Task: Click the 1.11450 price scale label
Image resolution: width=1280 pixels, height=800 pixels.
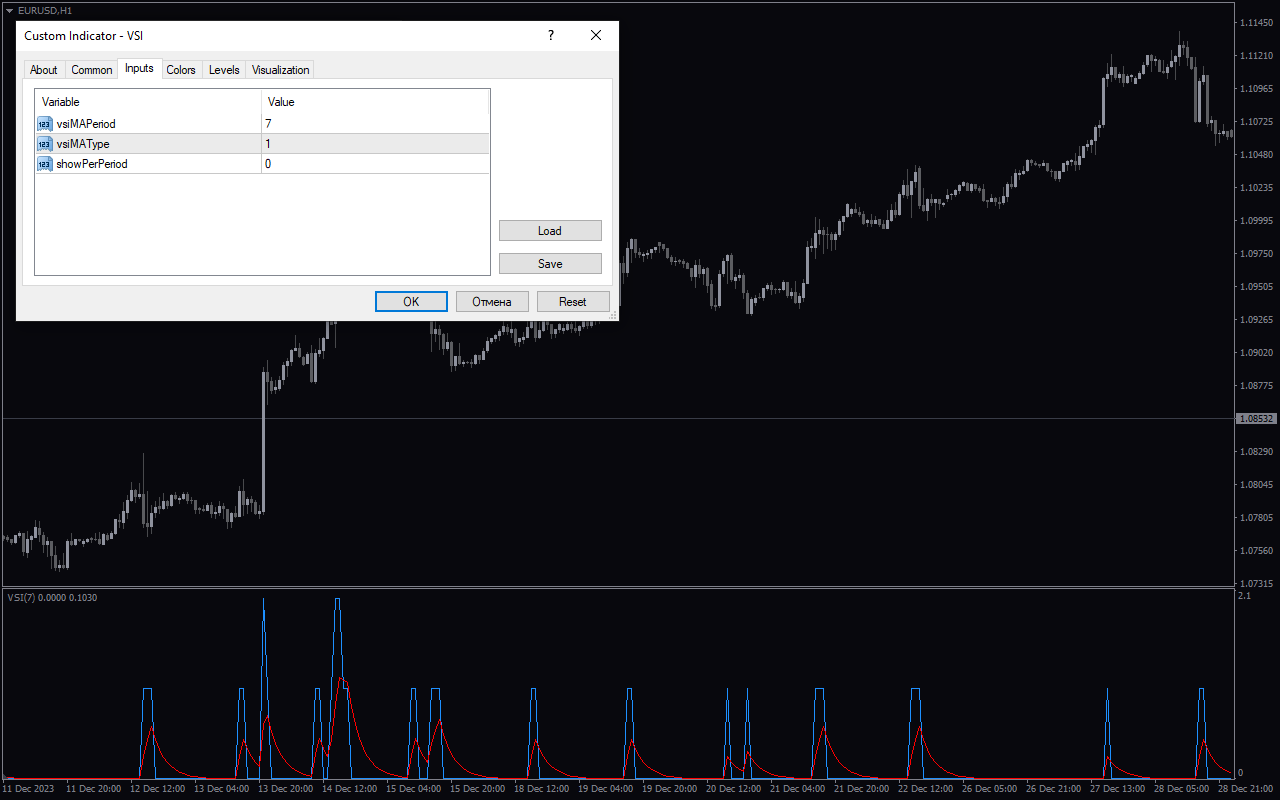Action: tap(1256, 22)
